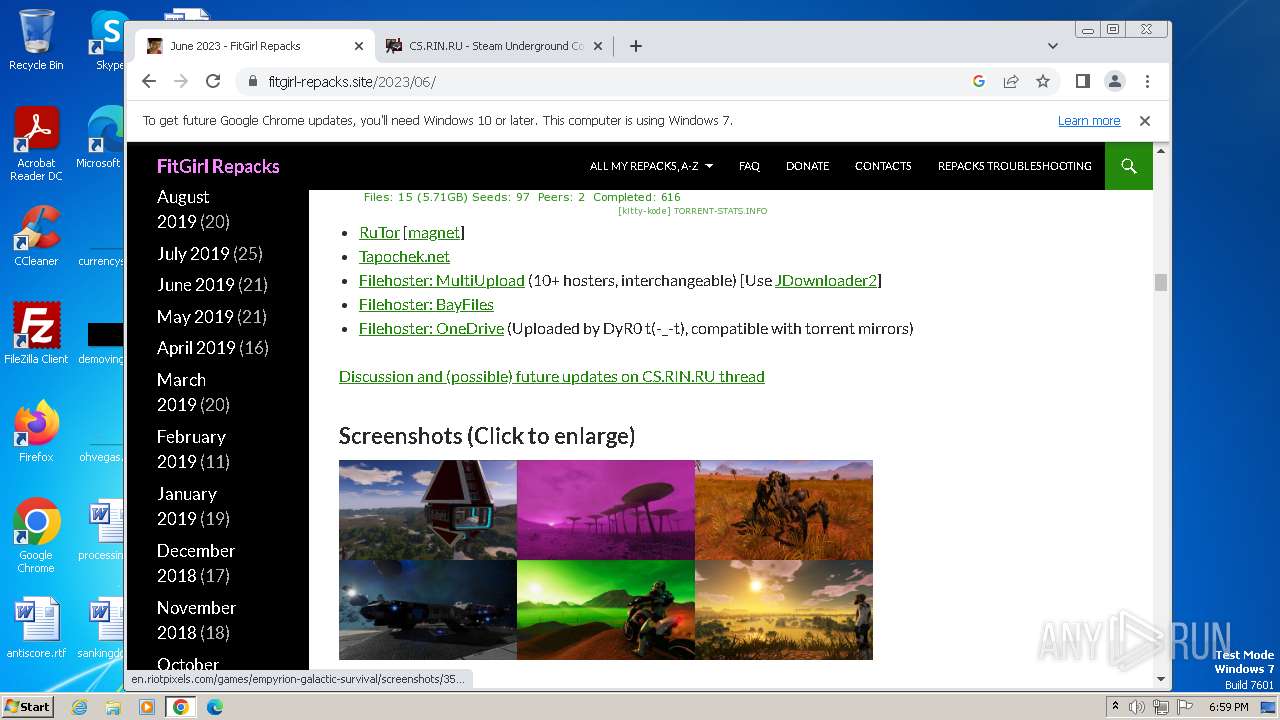Click the volume speaker tray icon
1280x720 pixels.
pyautogui.click(x=1137, y=707)
